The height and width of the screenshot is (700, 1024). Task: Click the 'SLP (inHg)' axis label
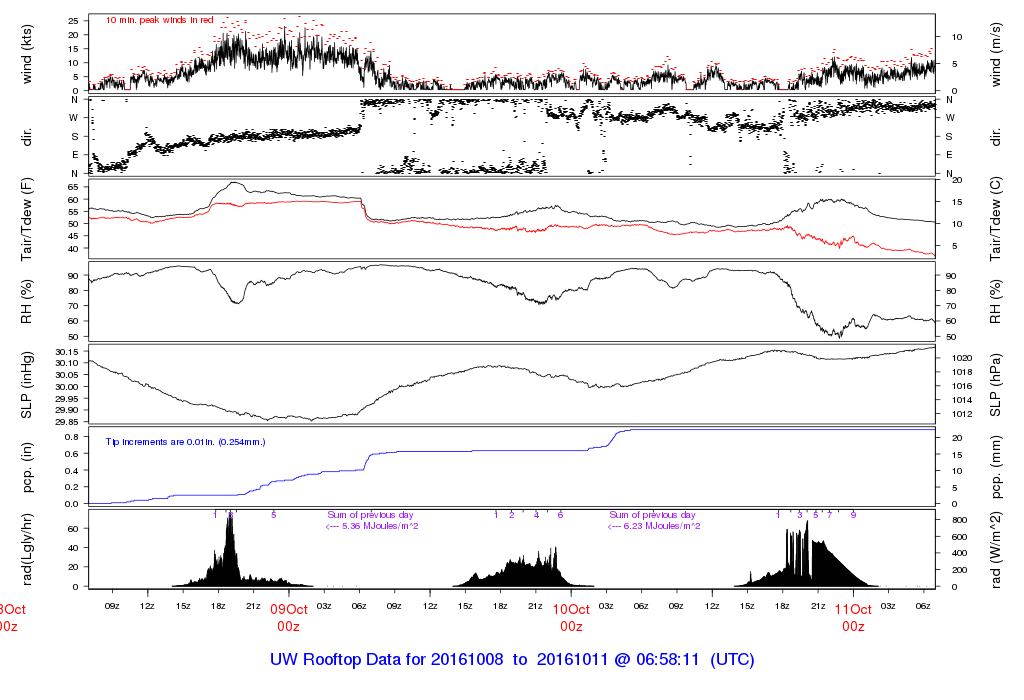(x=27, y=385)
